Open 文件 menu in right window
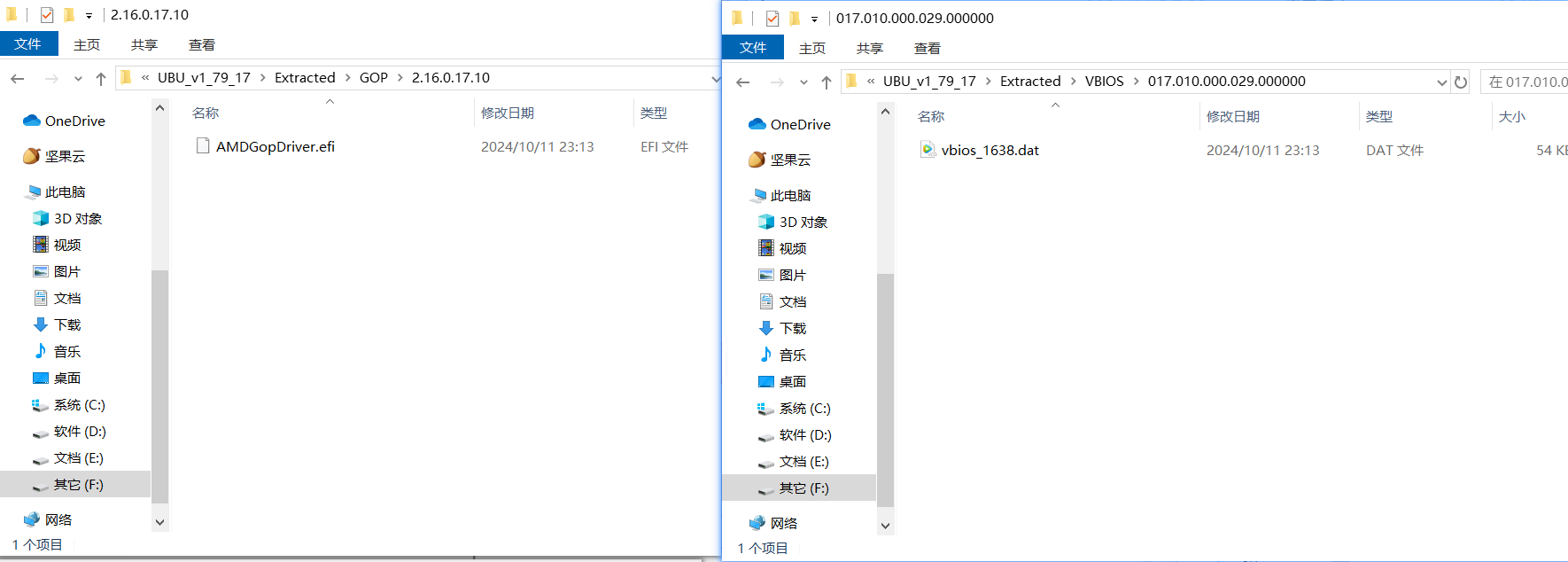The height and width of the screenshot is (562, 1568). tap(753, 47)
